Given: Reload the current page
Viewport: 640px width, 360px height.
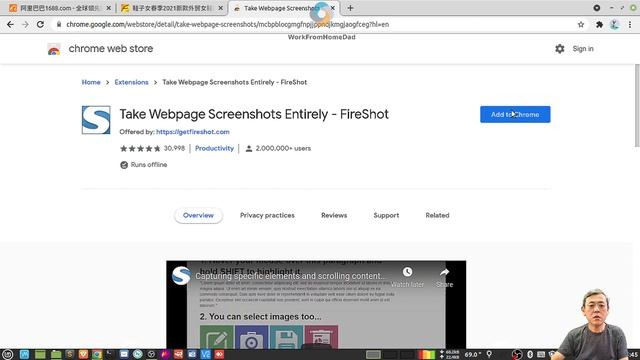Looking at the screenshot, I should [x=40, y=24].
